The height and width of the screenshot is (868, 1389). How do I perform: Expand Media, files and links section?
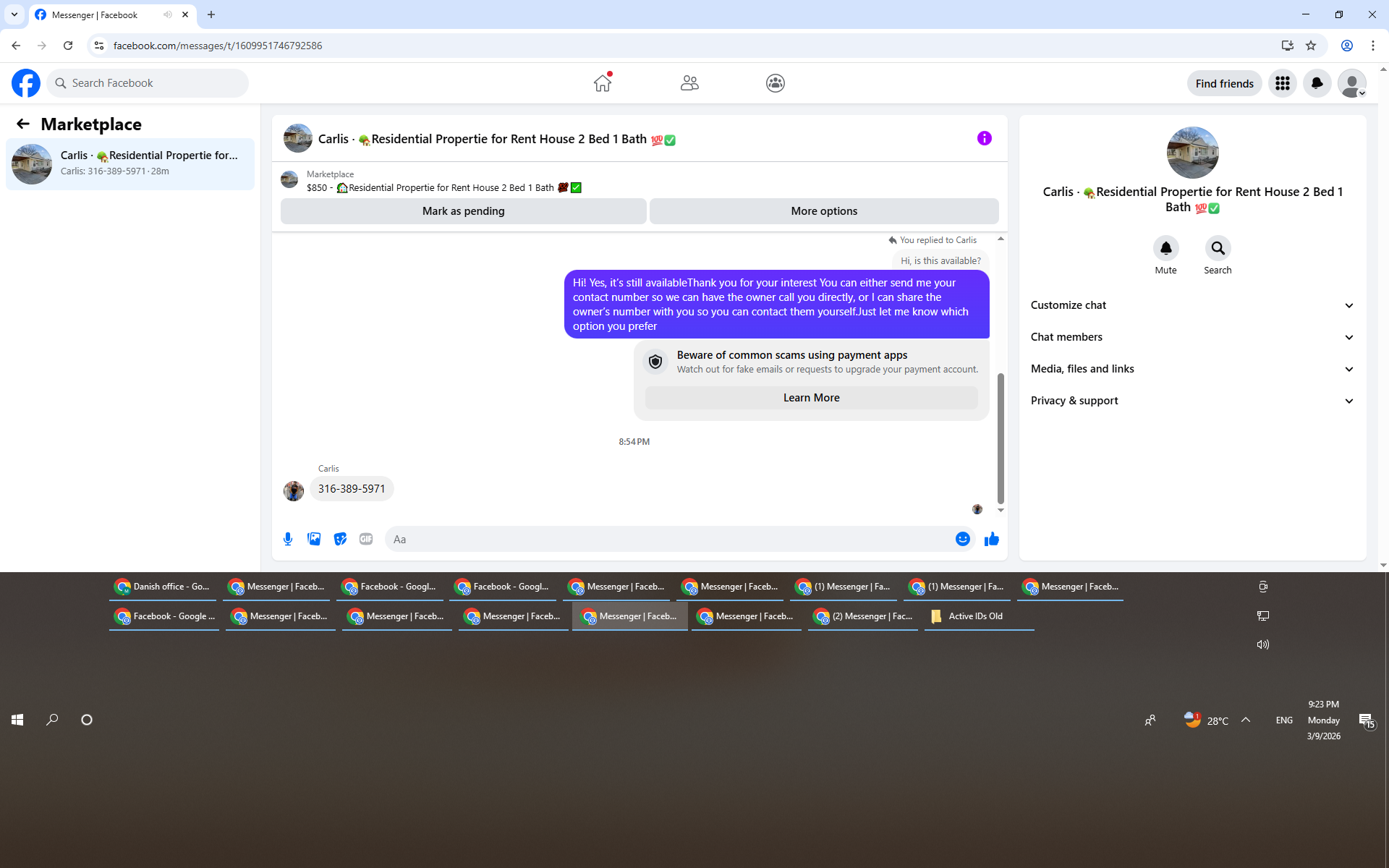[x=1192, y=369]
